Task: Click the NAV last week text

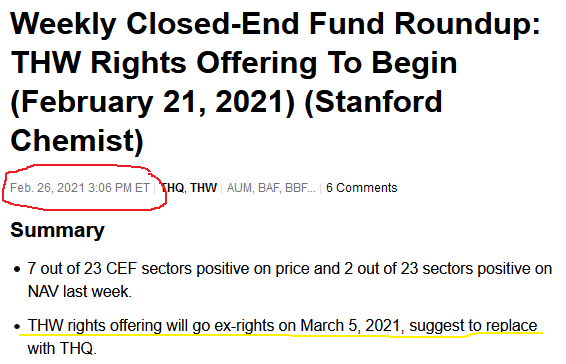Action: (80, 291)
